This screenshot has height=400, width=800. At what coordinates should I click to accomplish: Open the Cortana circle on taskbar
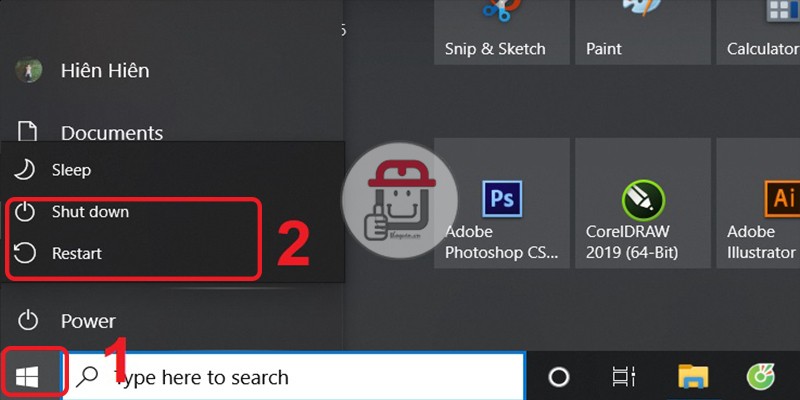pyautogui.click(x=559, y=377)
